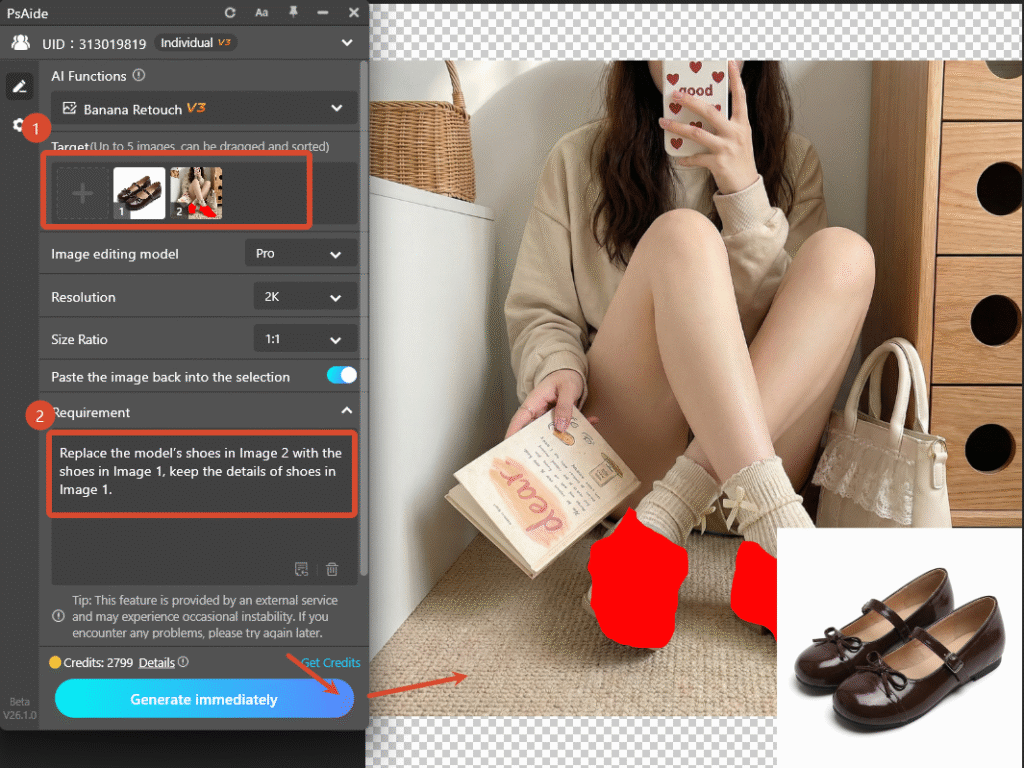This screenshot has height=768, width=1024.
Task: Collapse the Requirement section chevron
Action: tap(346, 410)
